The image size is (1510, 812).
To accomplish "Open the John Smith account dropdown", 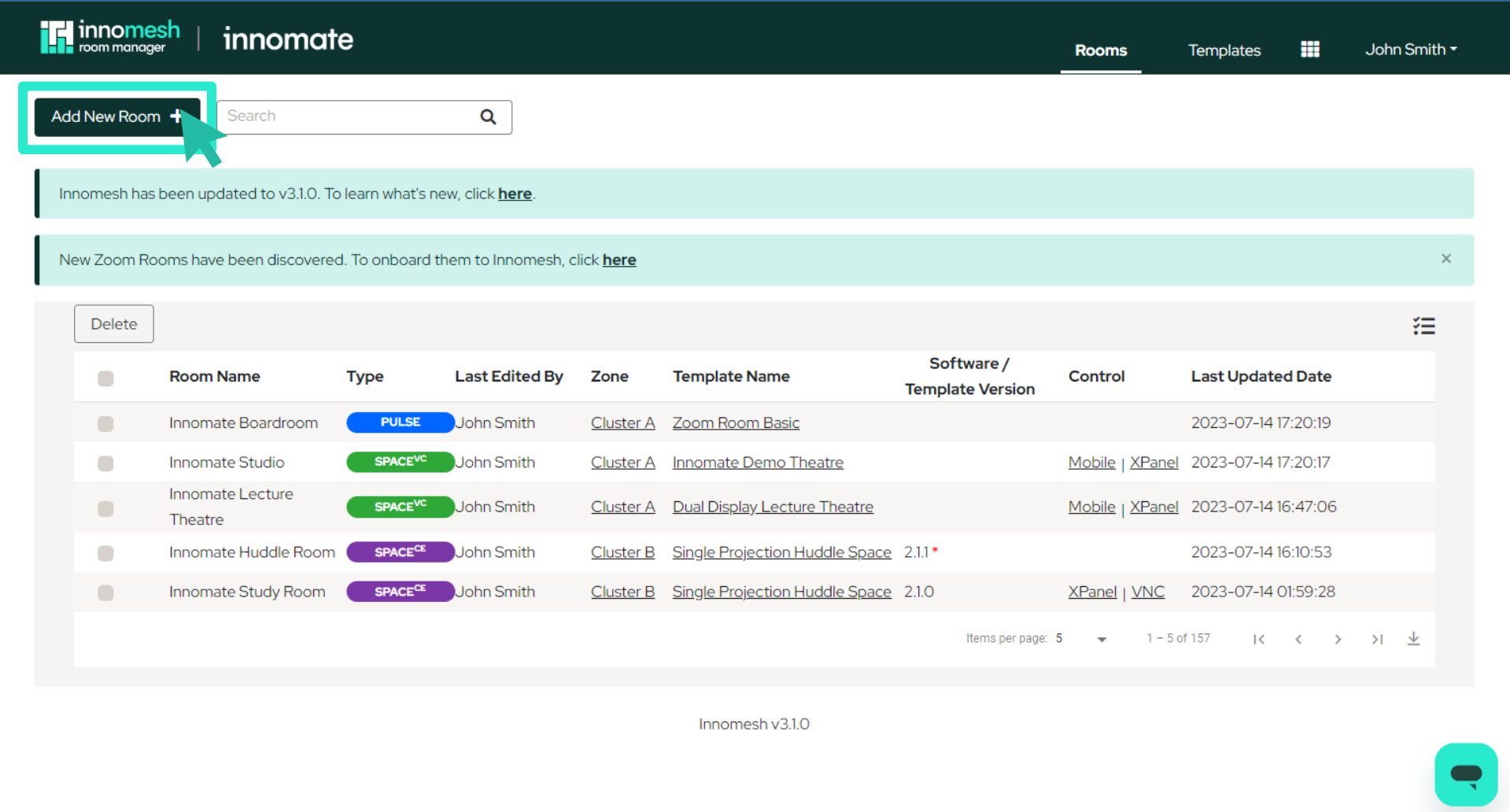I will point(1410,49).
